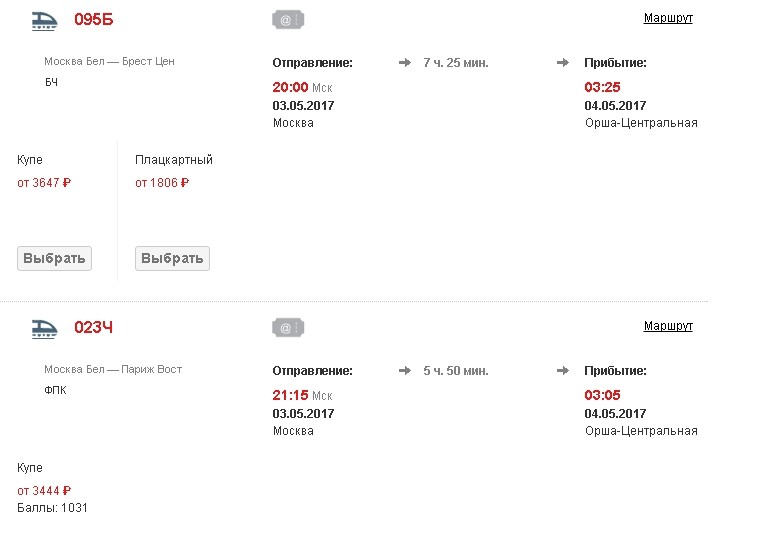Click train number 095Б
The height and width of the screenshot is (535, 782).
(94, 19)
